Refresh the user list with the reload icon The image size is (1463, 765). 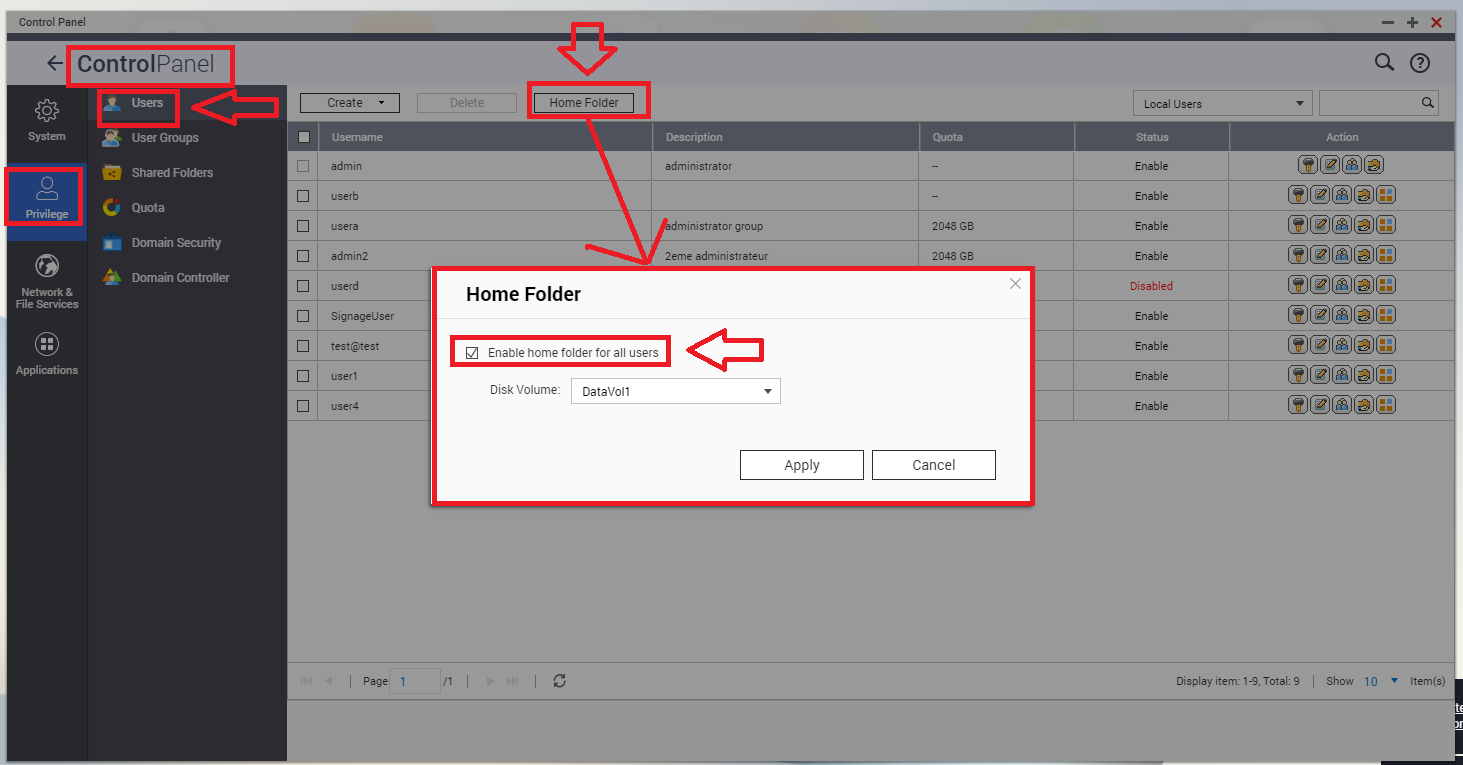pos(559,681)
